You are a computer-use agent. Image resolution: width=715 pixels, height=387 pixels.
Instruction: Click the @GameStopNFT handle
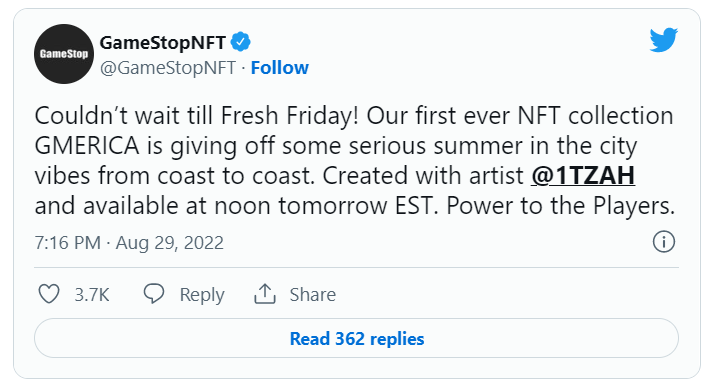[x=168, y=67]
